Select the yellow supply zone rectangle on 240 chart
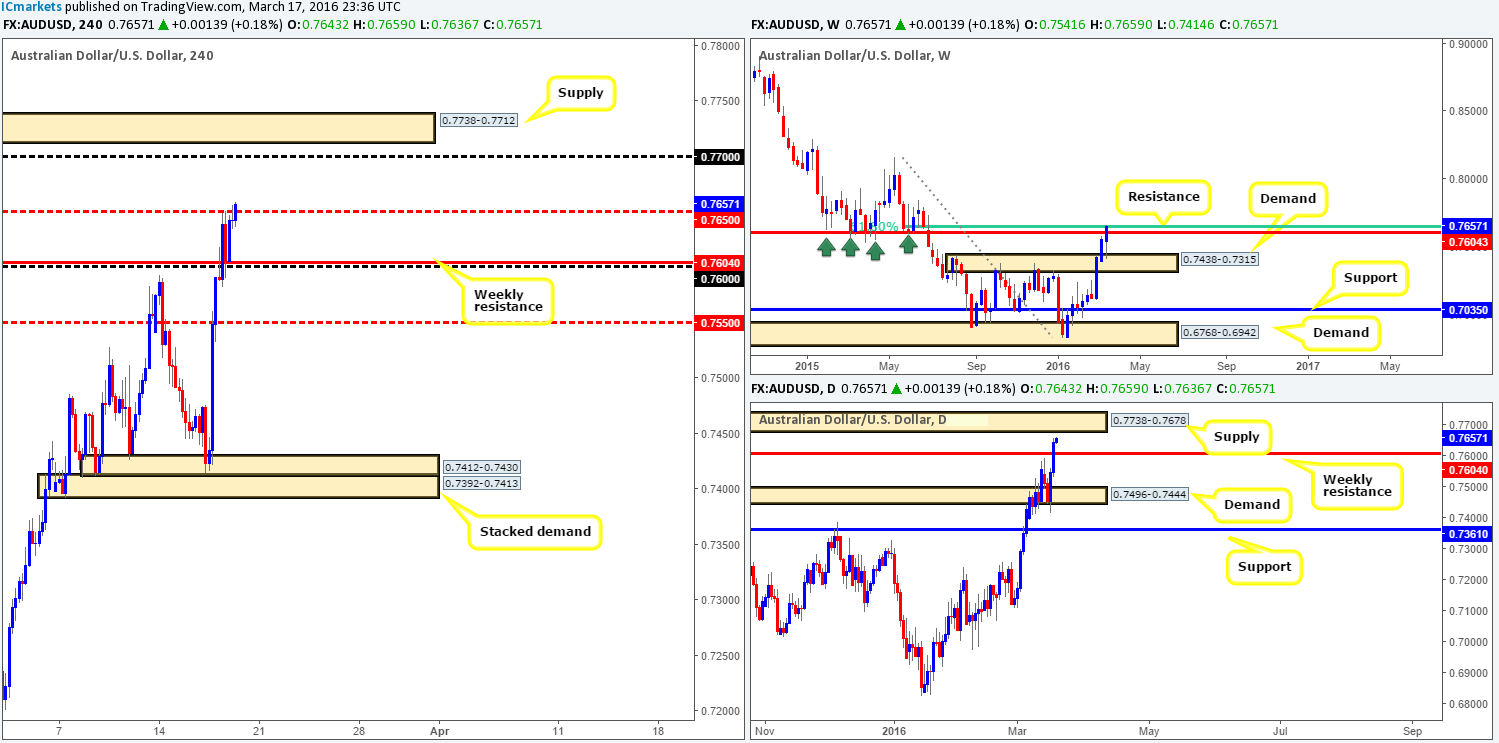 click(x=218, y=127)
